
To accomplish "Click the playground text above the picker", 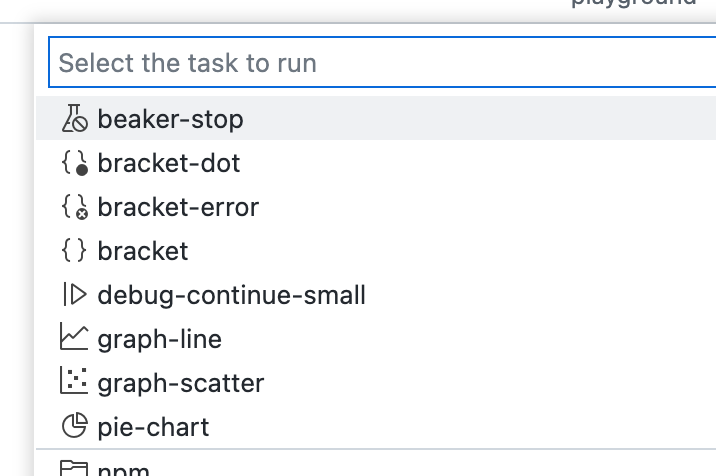I will pos(634,4).
